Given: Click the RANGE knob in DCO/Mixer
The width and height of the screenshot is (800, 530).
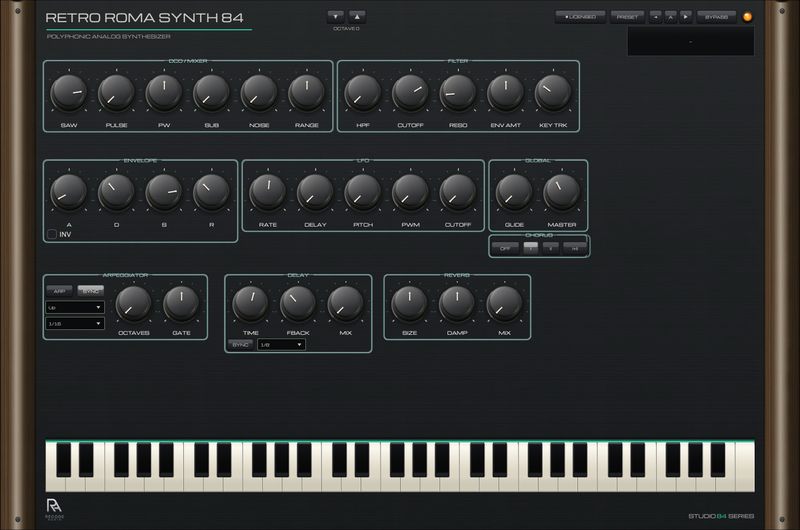Looking at the screenshot, I should (x=307, y=93).
